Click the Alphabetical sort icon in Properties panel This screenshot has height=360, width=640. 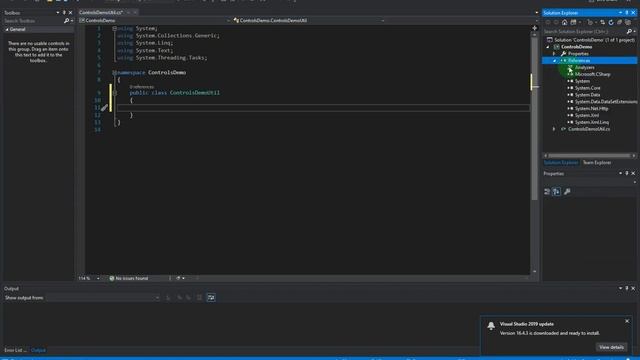[557, 191]
